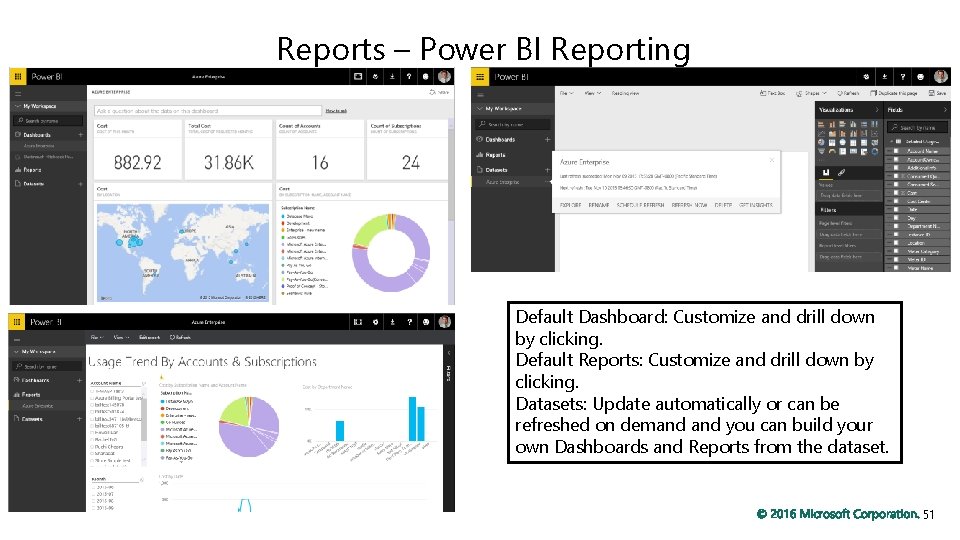Check 2015-07 in the Month slicer
This screenshot has width=960, height=540.
click(x=93, y=494)
